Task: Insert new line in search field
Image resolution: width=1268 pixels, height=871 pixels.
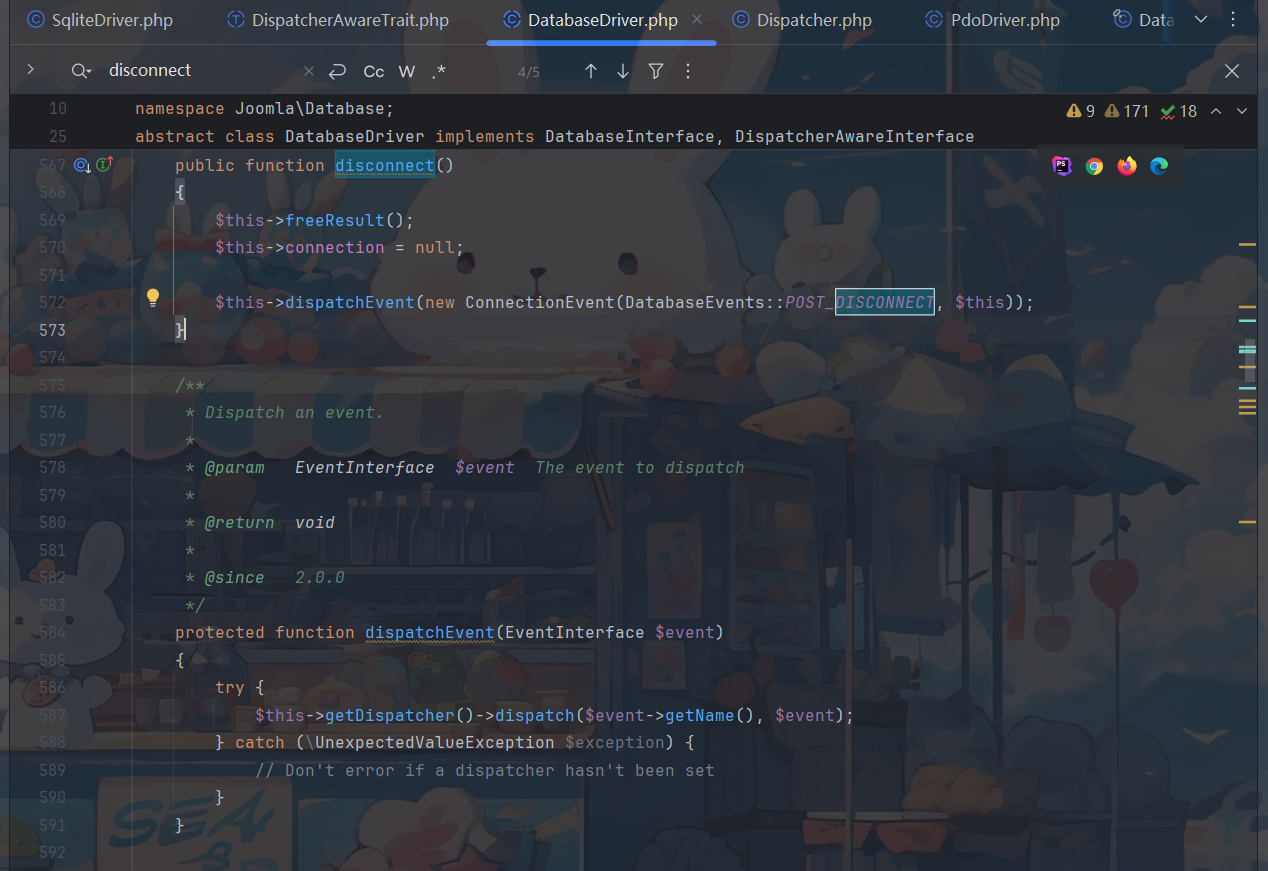Action: [337, 71]
